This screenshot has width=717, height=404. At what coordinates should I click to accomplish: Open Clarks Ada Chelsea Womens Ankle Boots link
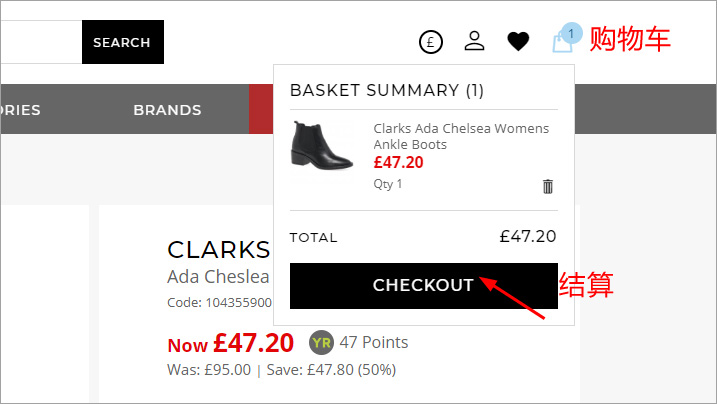[460, 136]
